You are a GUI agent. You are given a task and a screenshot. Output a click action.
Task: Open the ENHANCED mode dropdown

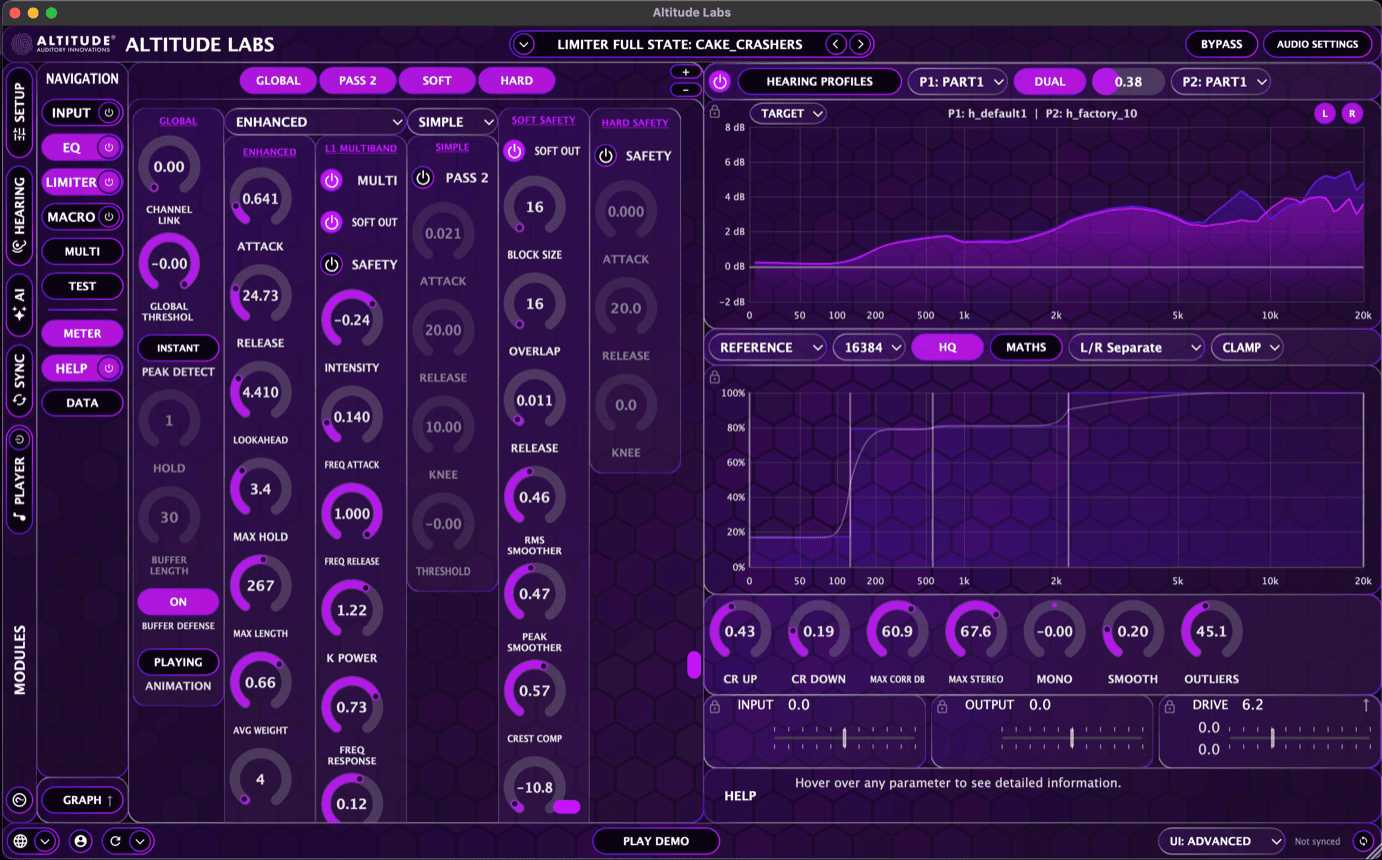(x=315, y=121)
